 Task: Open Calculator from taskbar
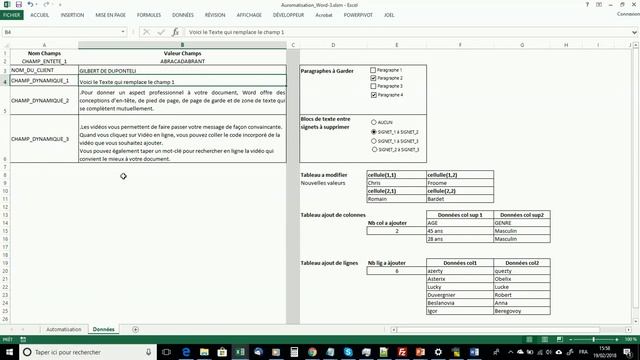[294, 352]
